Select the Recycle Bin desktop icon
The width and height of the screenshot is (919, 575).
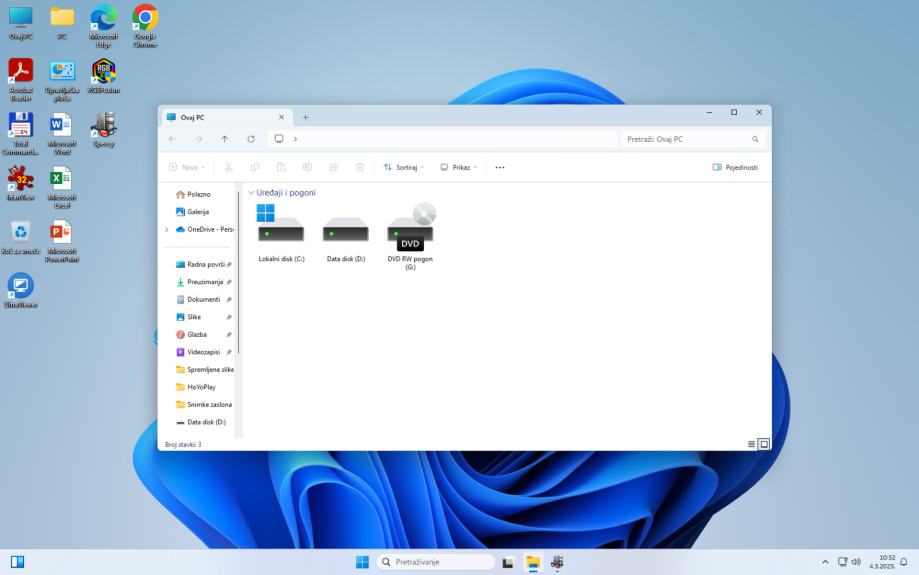pyautogui.click(x=21, y=237)
